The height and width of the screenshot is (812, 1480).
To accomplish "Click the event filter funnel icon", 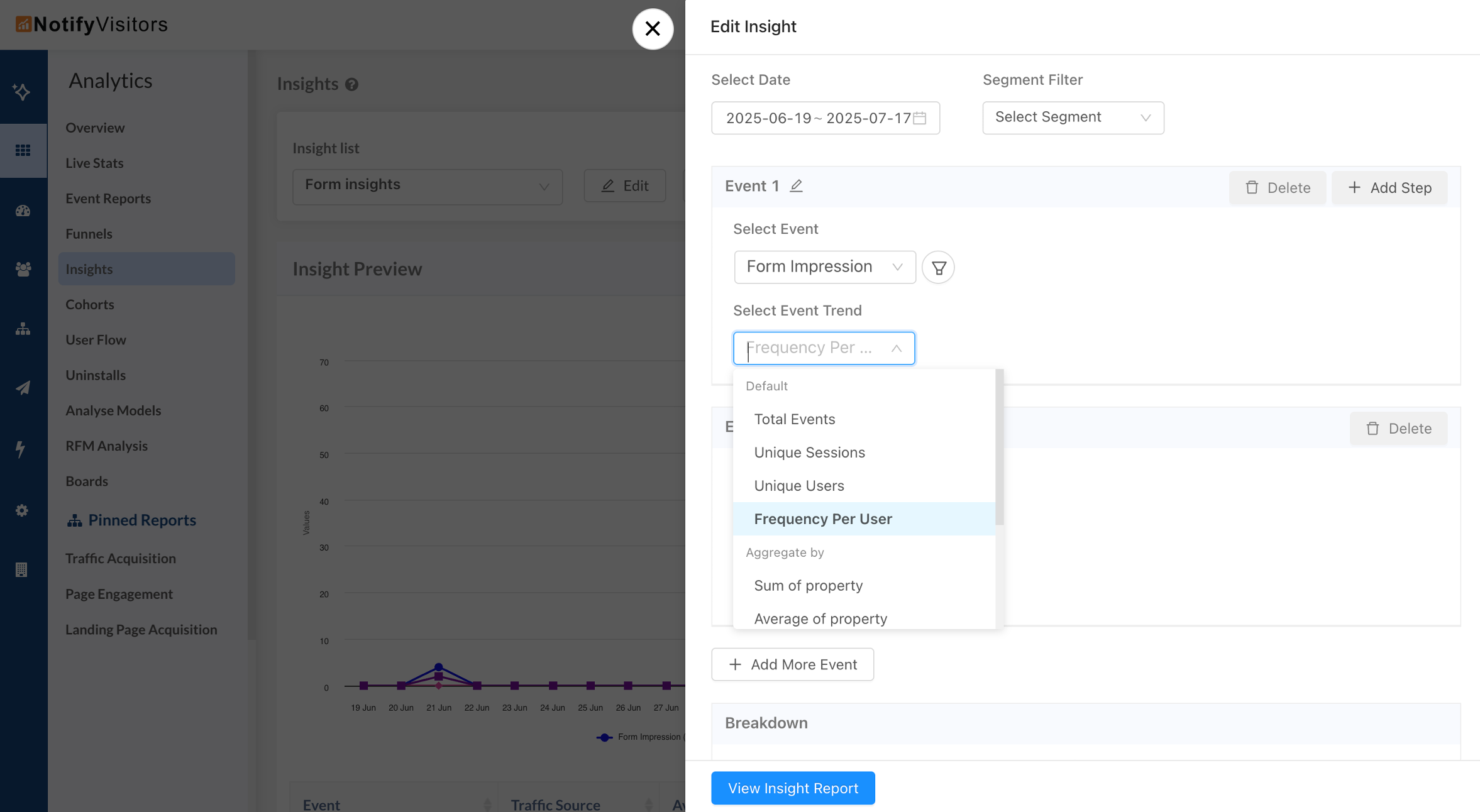I will 938,268.
